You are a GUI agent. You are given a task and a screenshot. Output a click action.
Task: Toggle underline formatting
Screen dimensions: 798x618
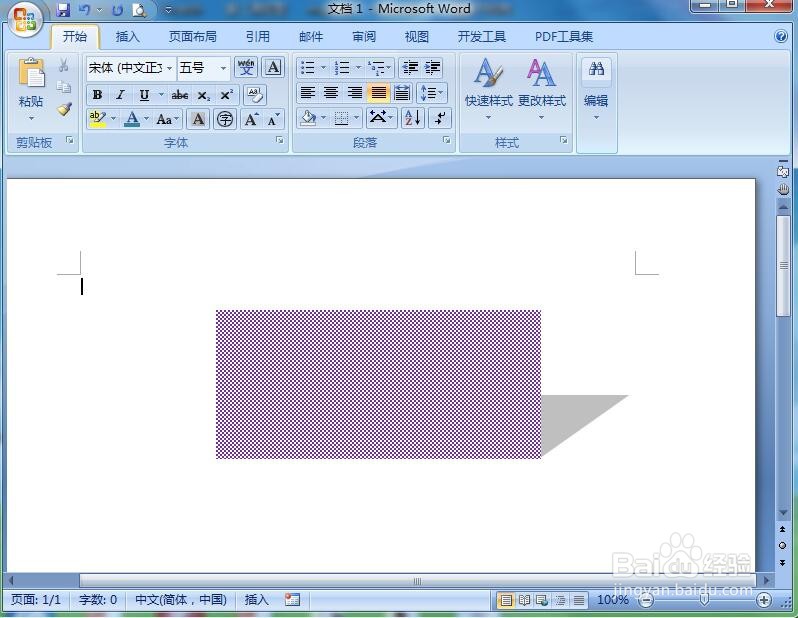tap(144, 95)
